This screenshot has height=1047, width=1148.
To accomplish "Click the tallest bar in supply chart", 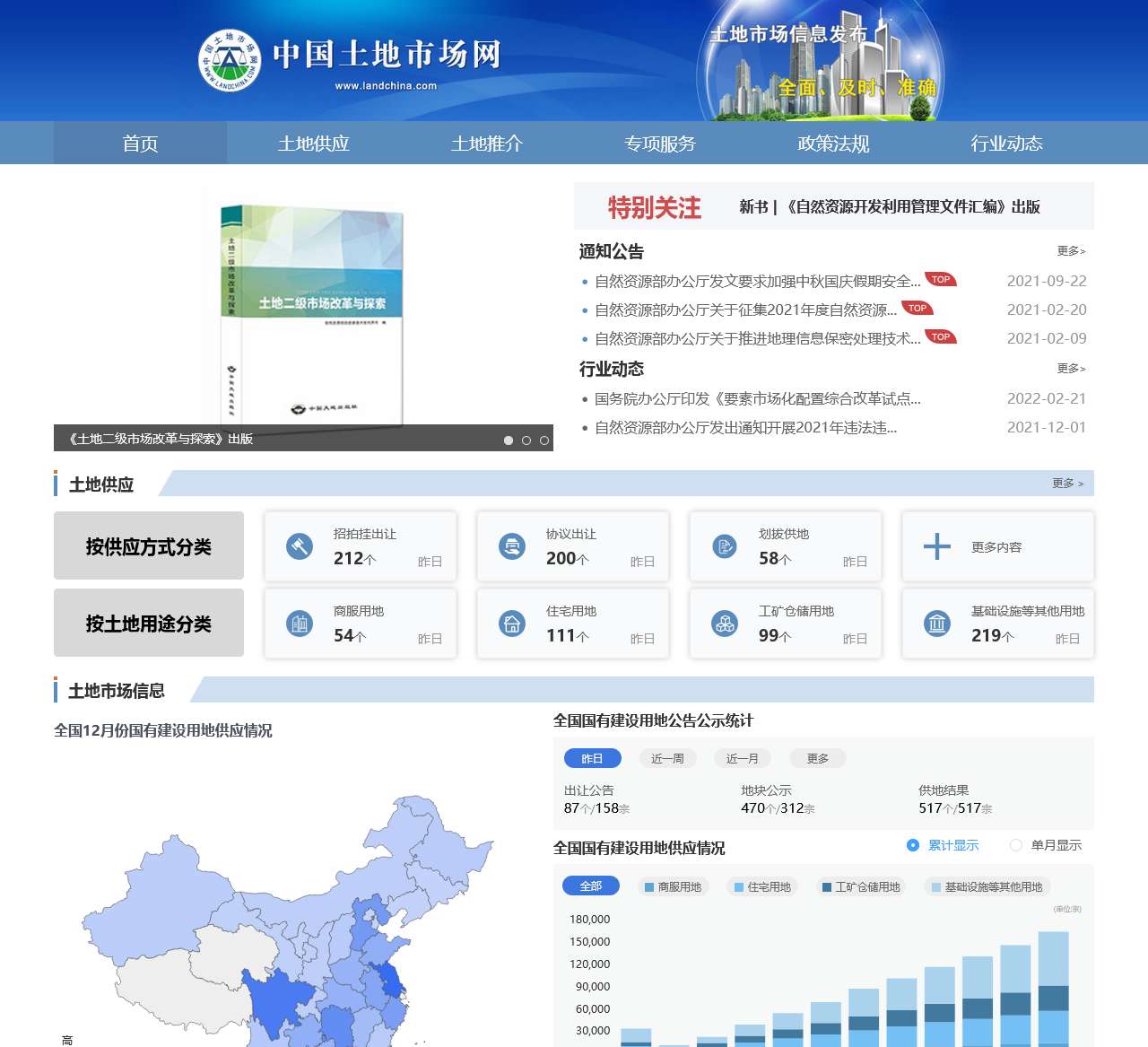I will point(1054,989).
